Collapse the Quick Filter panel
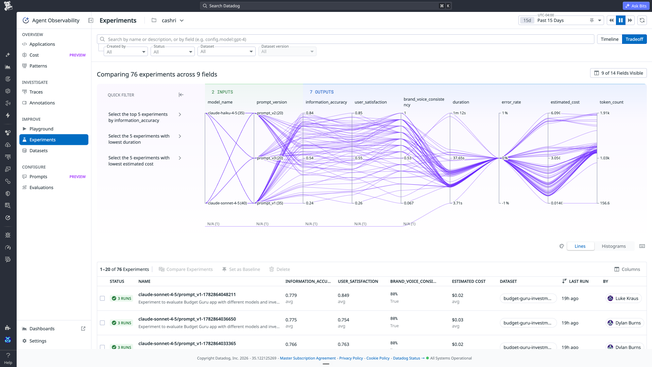The image size is (652, 367). [x=181, y=95]
